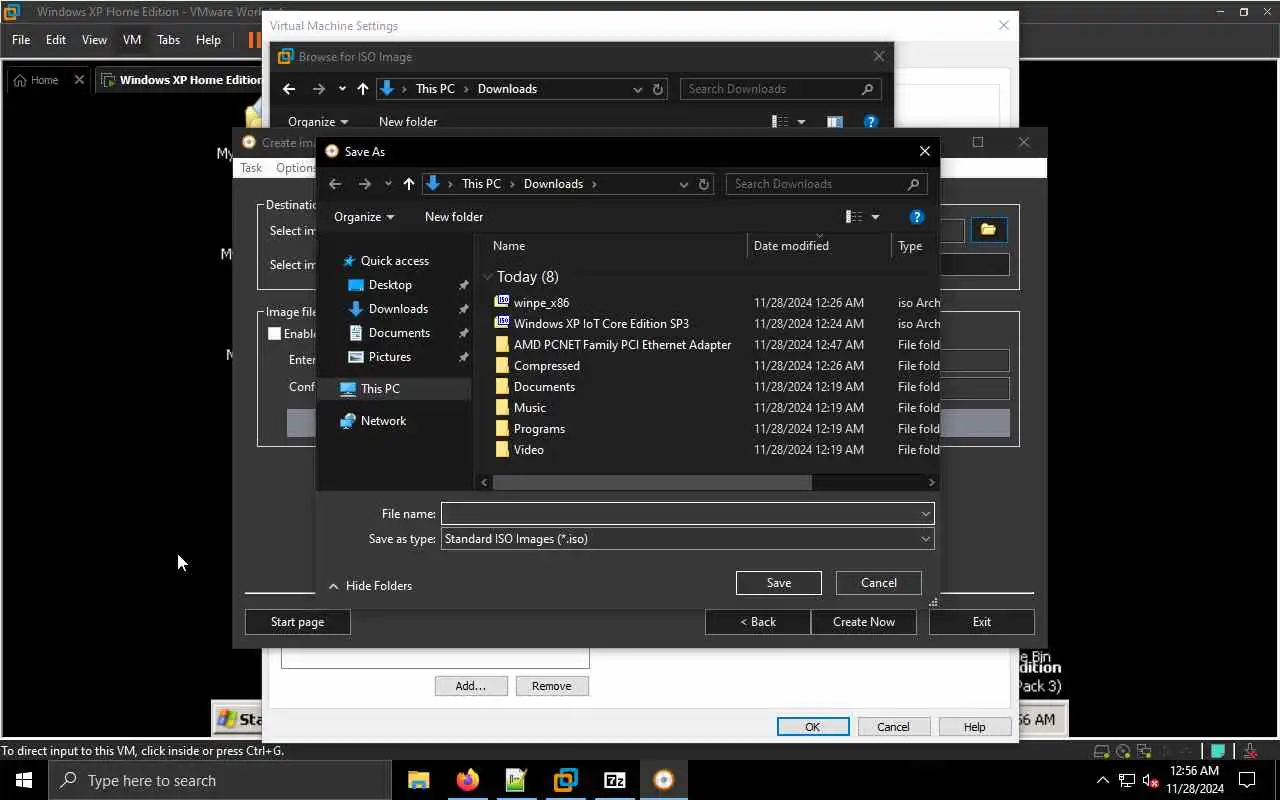
Task: Click help icon in Browse for ISO Image
Action: point(871,122)
